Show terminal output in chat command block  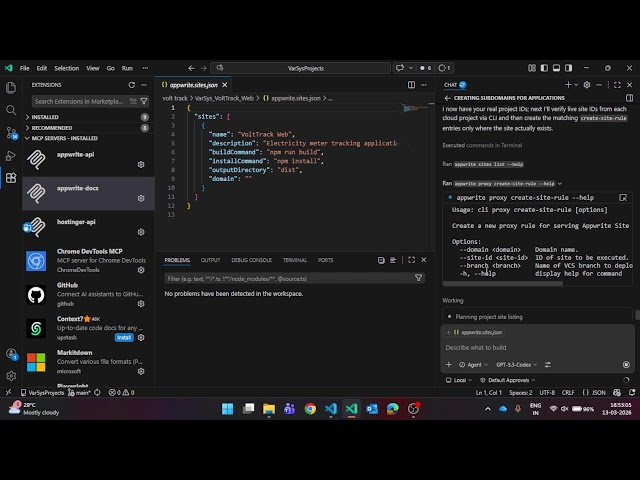click(623, 198)
